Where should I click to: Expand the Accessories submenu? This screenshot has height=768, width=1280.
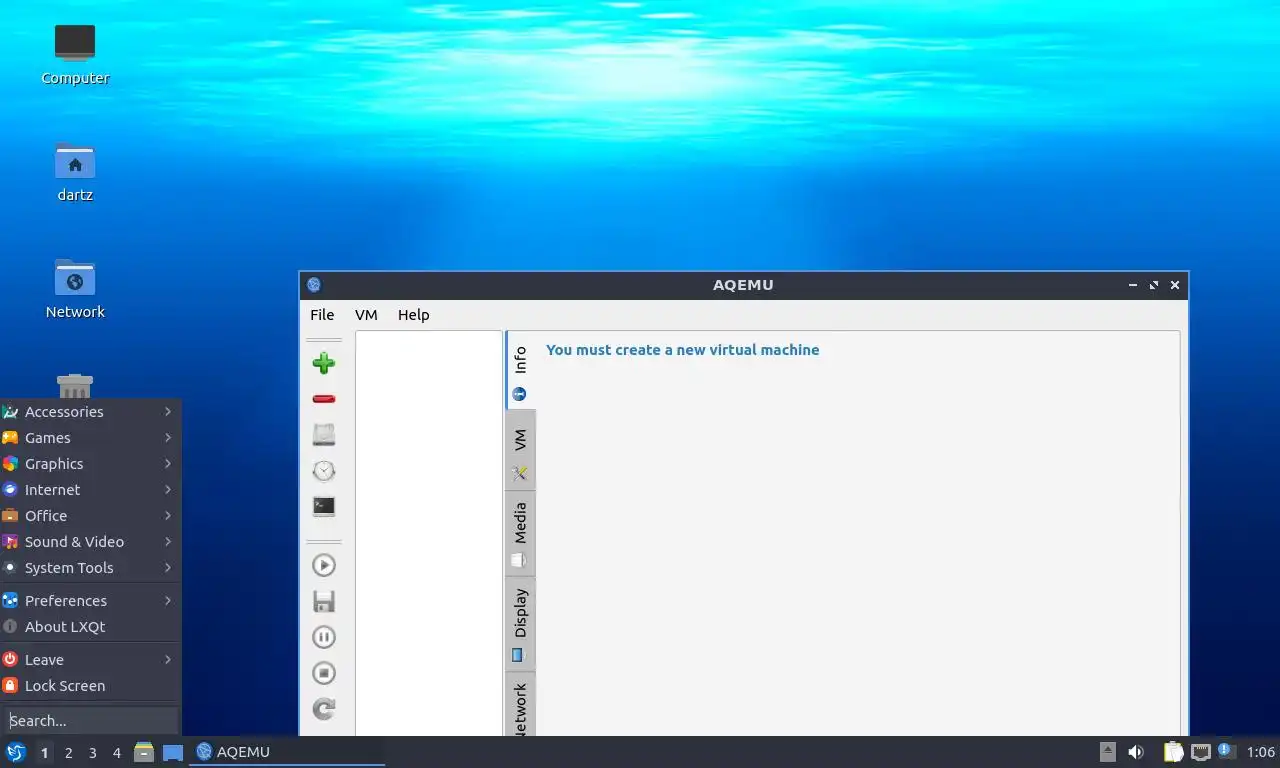(91, 412)
